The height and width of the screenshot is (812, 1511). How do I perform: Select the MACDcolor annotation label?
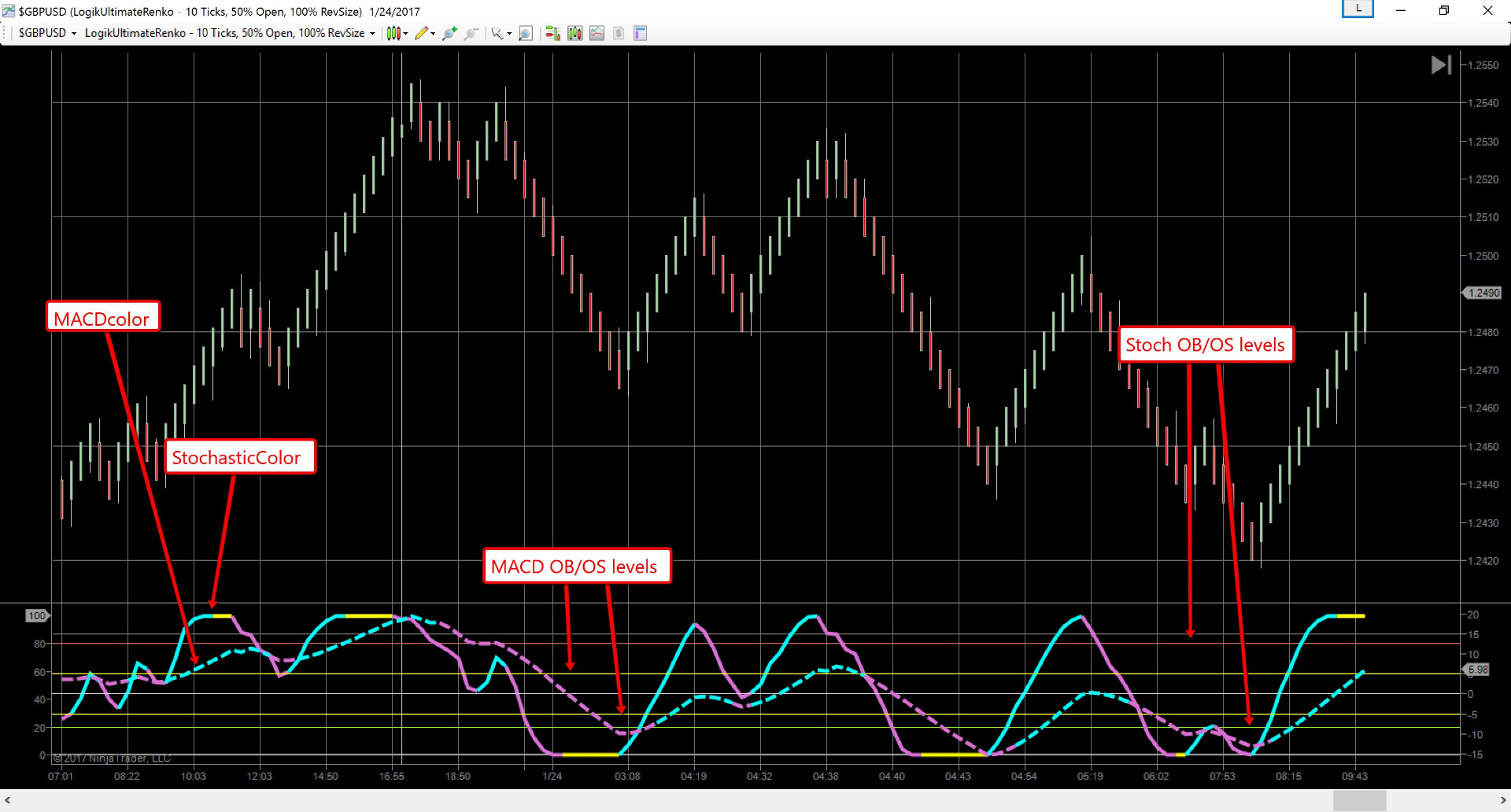pos(102,319)
